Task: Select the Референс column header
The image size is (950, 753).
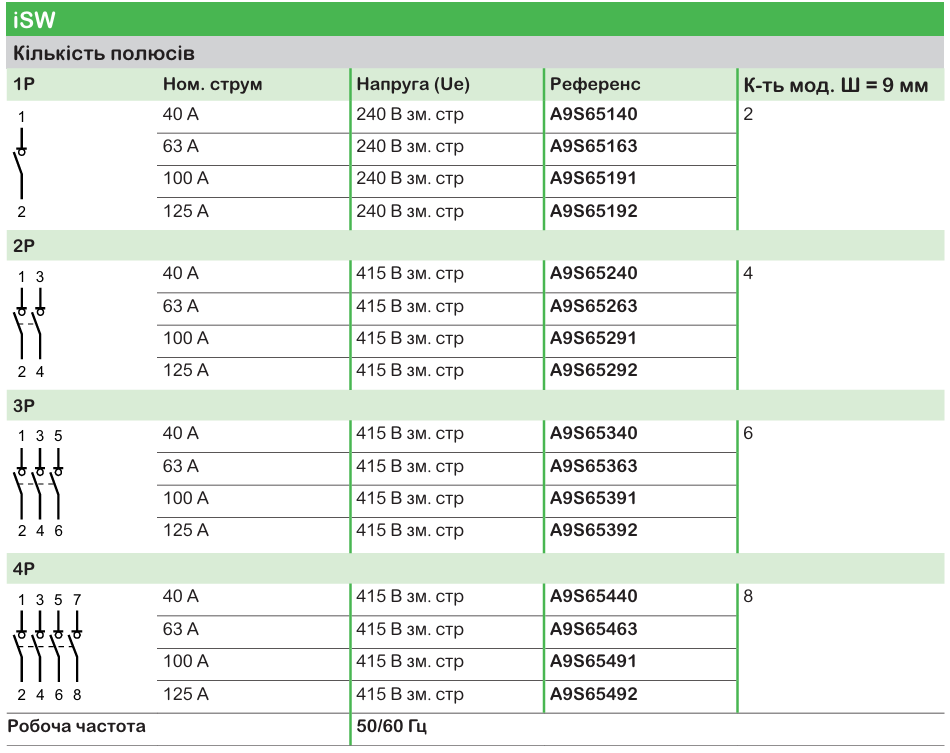Action: [595, 83]
